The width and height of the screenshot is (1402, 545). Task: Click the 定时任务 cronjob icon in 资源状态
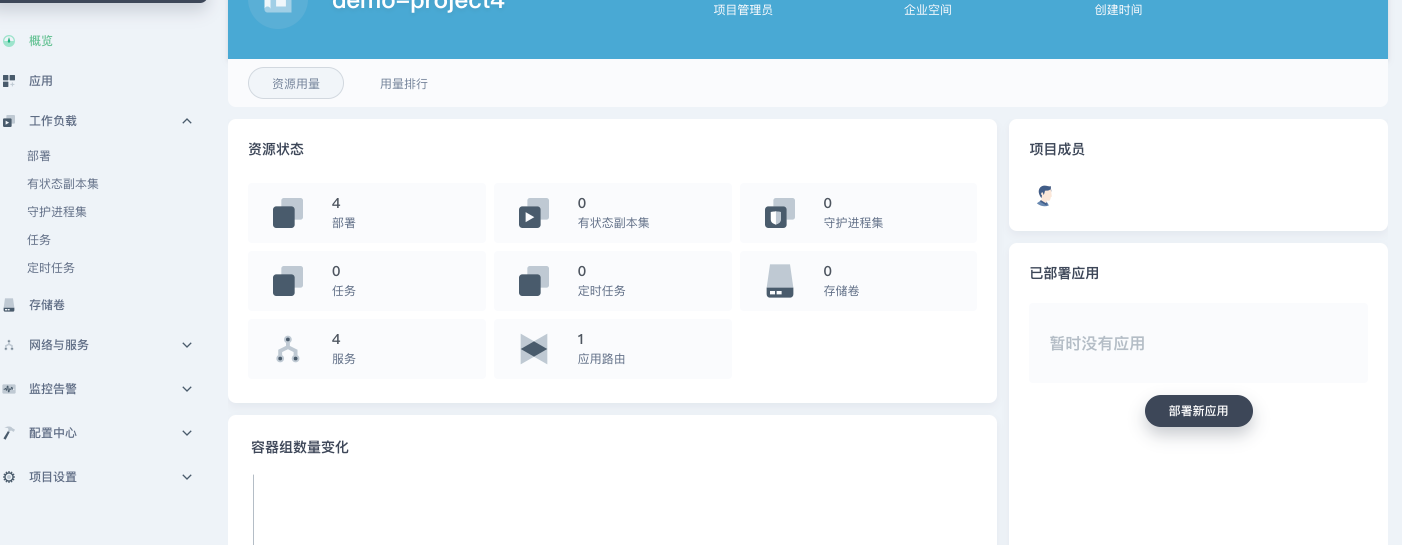[533, 281]
